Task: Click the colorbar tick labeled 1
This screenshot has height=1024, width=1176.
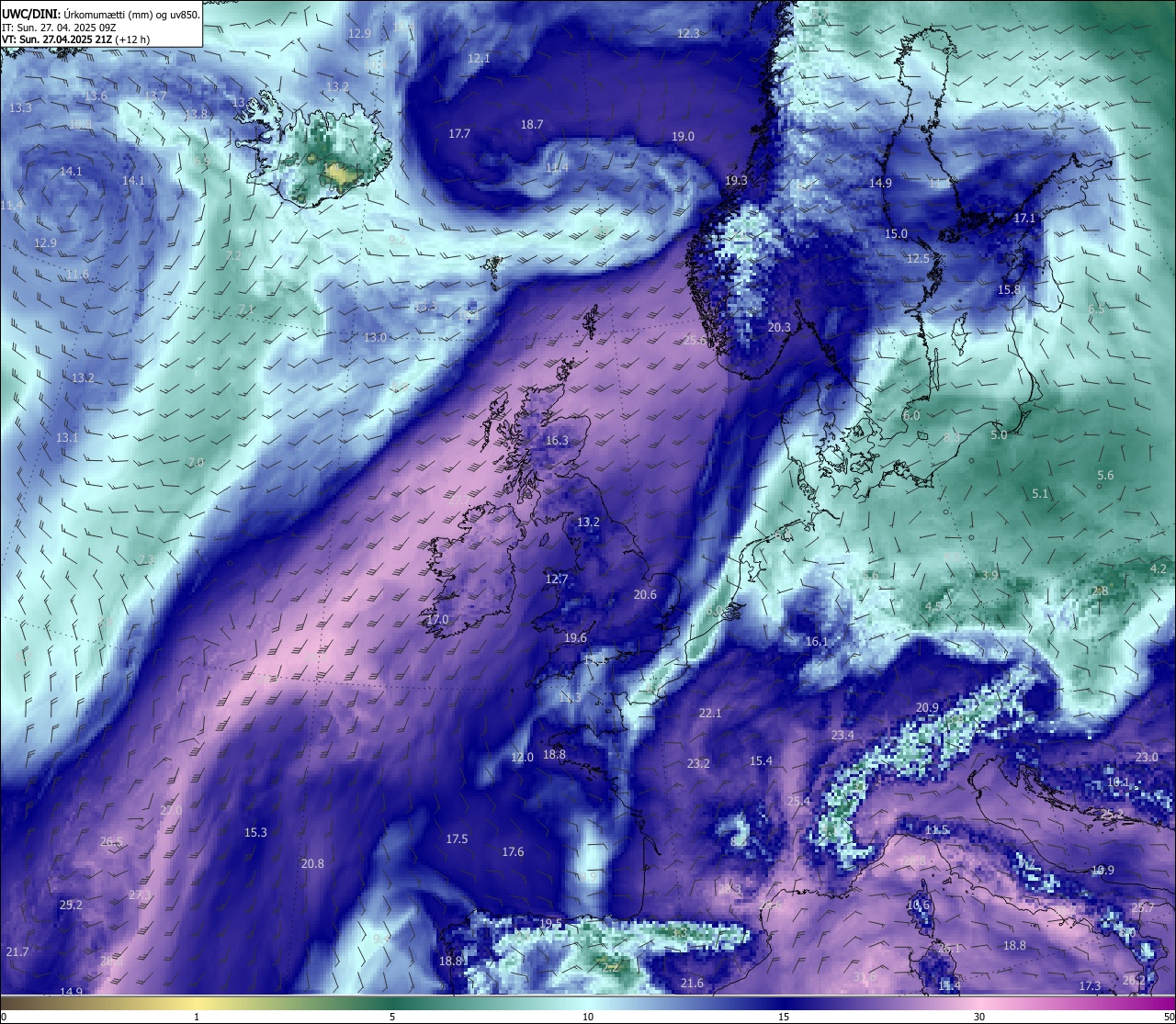Action: [x=197, y=1017]
